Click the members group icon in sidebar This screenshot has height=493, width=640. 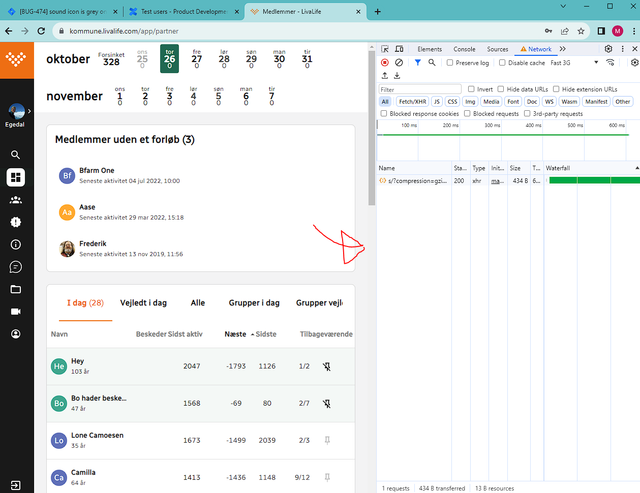click(15, 200)
